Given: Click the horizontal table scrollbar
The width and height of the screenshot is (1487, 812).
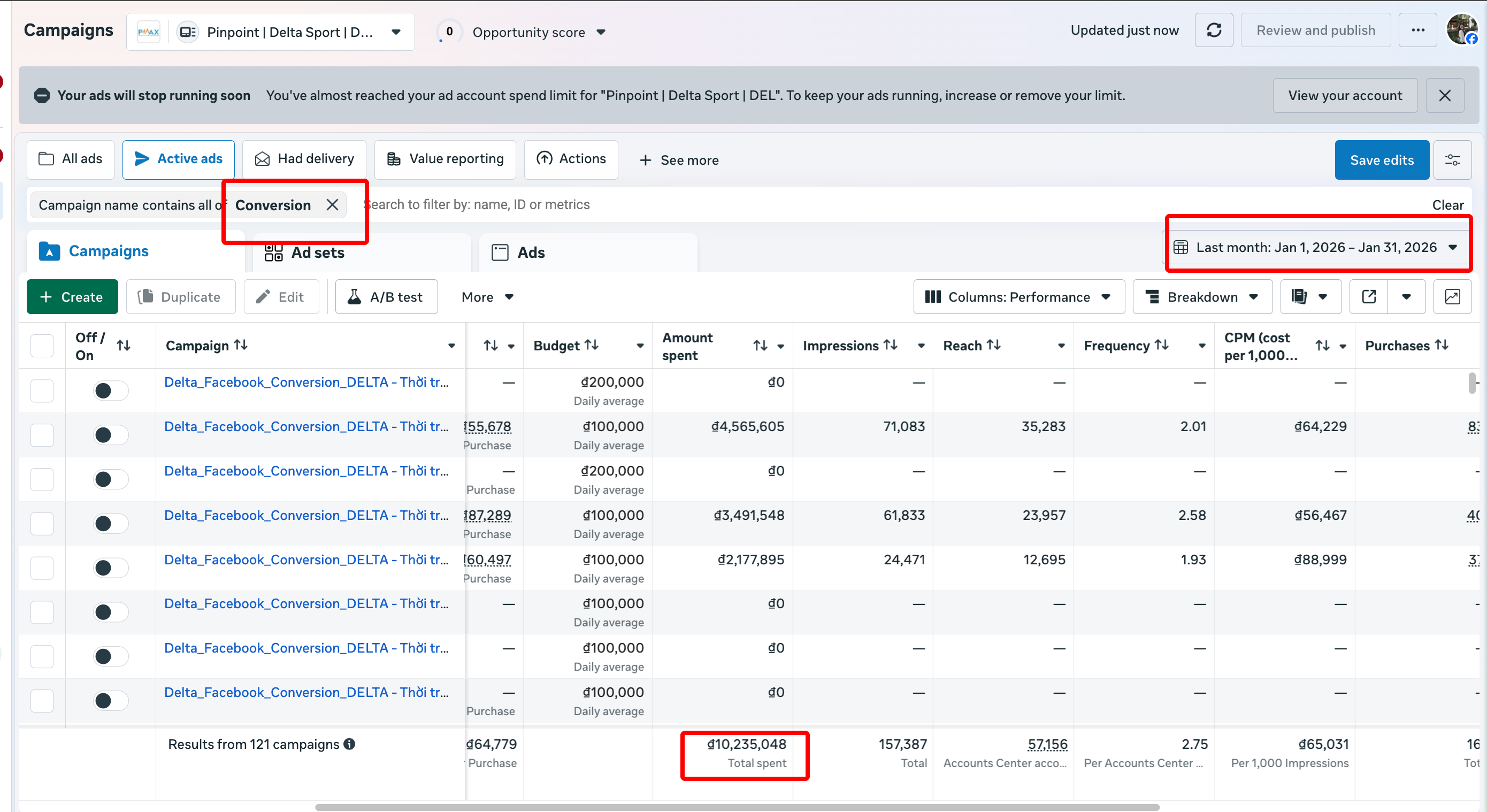Looking at the screenshot, I should 737,807.
